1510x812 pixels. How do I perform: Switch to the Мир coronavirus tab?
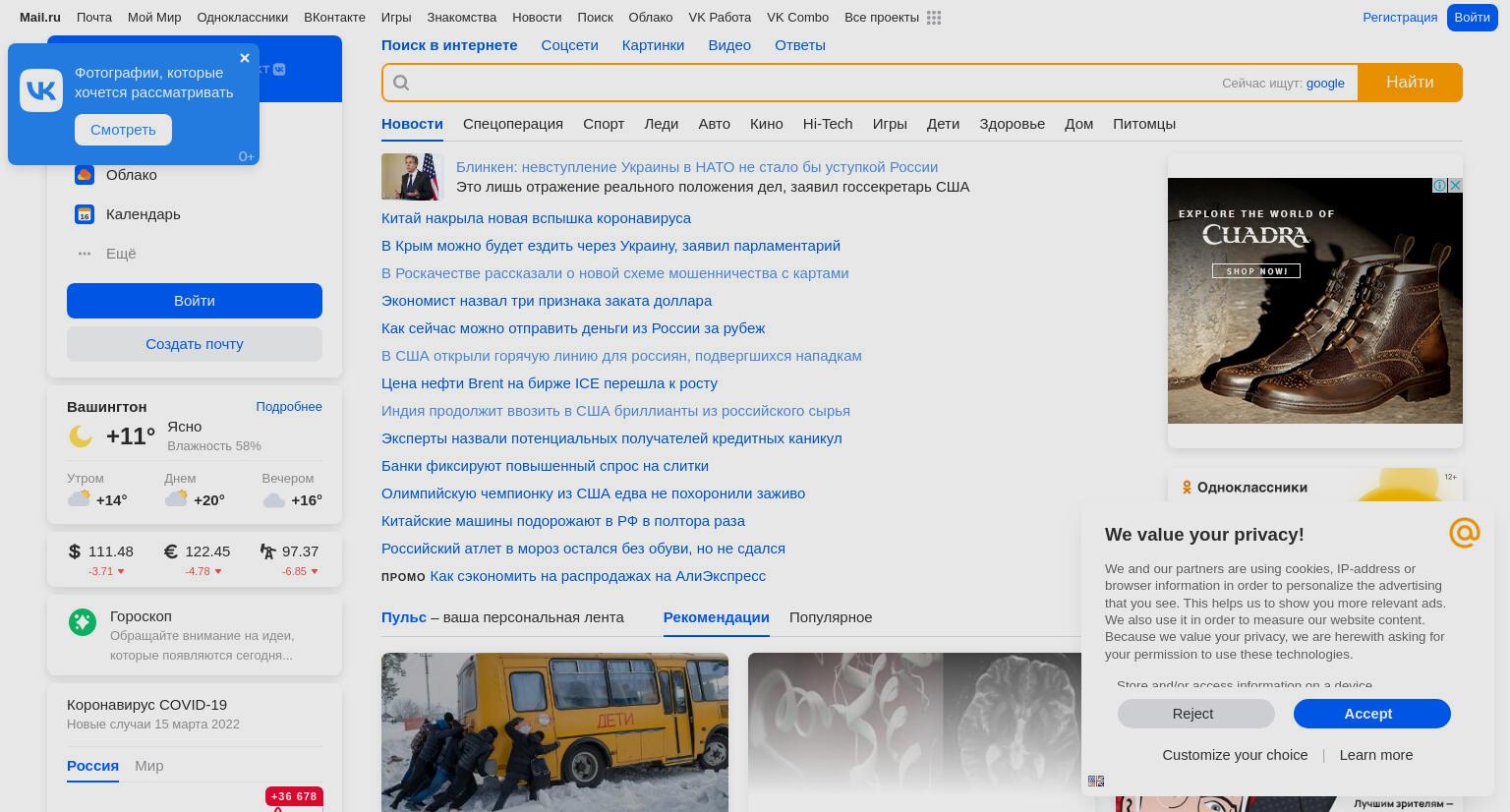(149, 766)
